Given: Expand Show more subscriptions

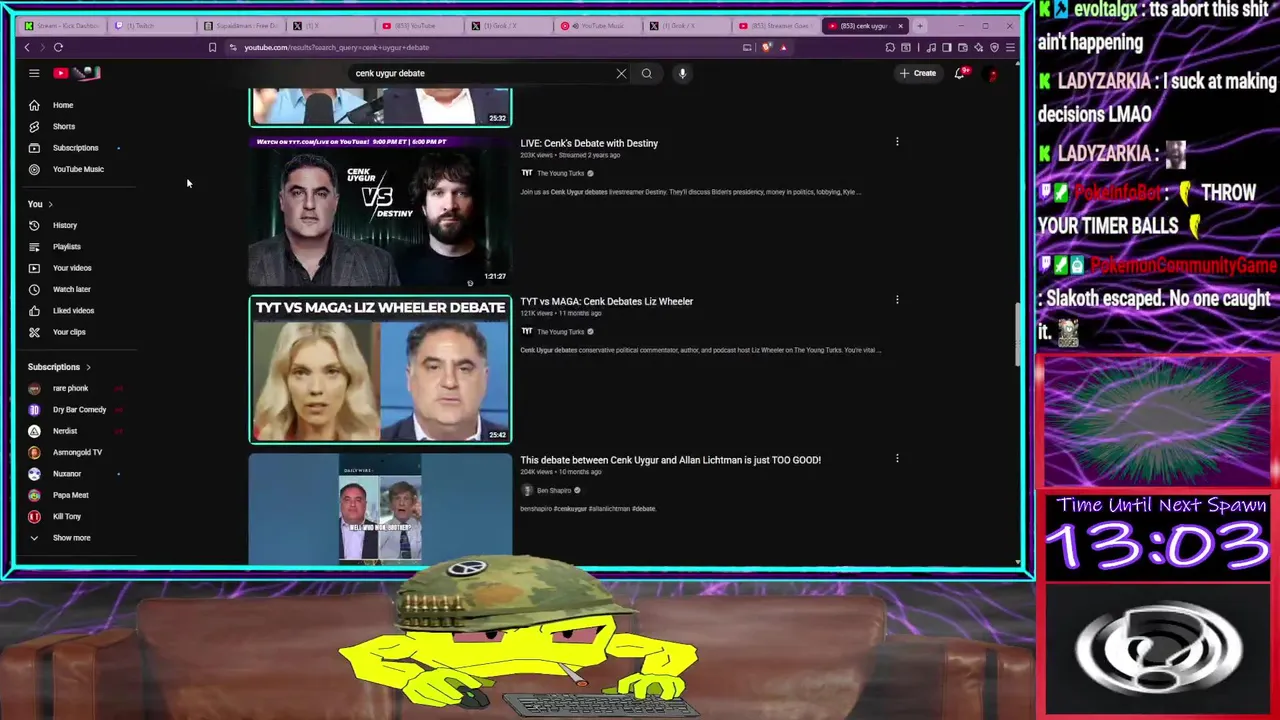Looking at the screenshot, I should click(x=71, y=538).
